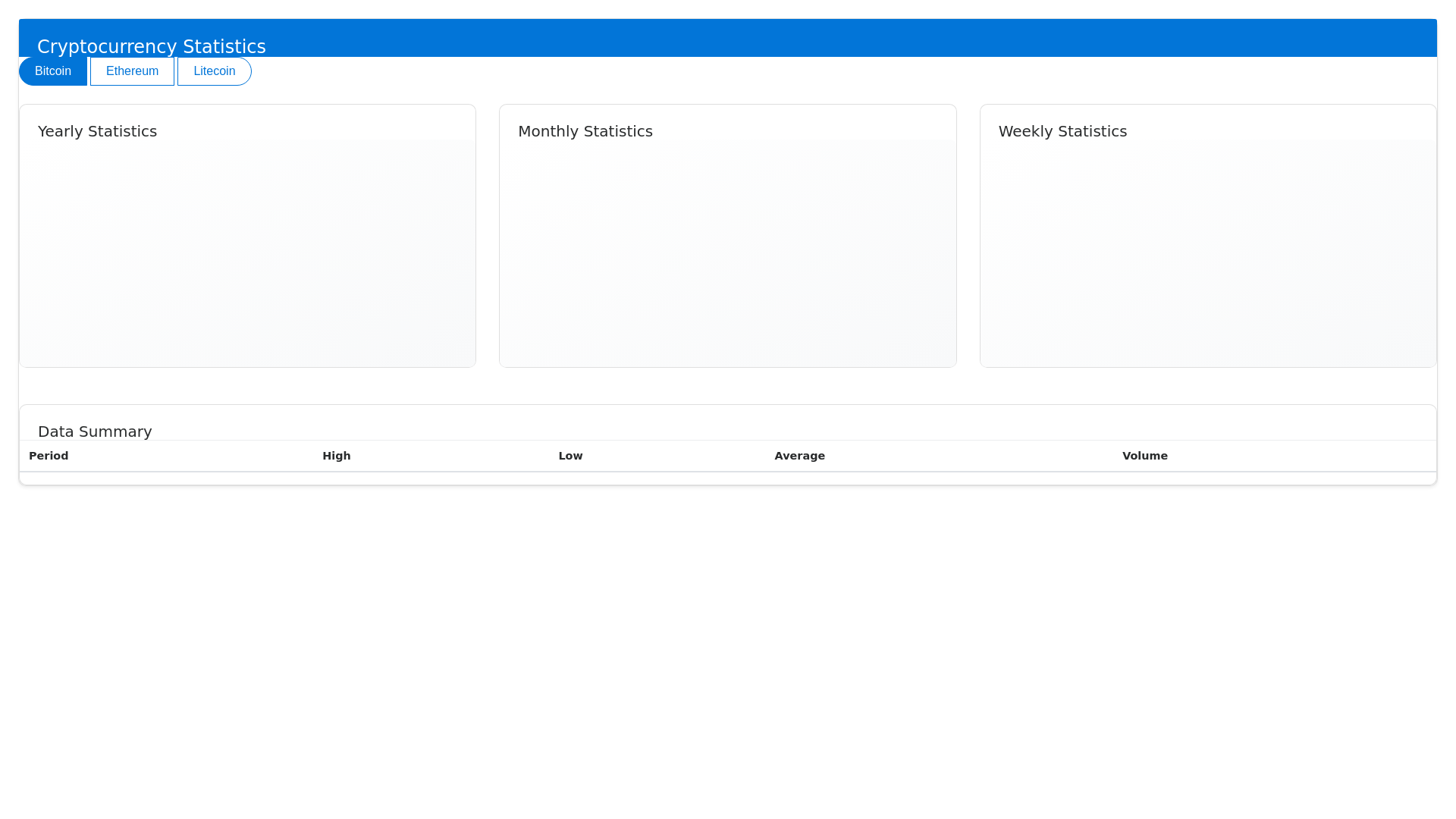Click the Data Summary heading
Image resolution: width=1456 pixels, height=819 pixels.
click(x=95, y=431)
